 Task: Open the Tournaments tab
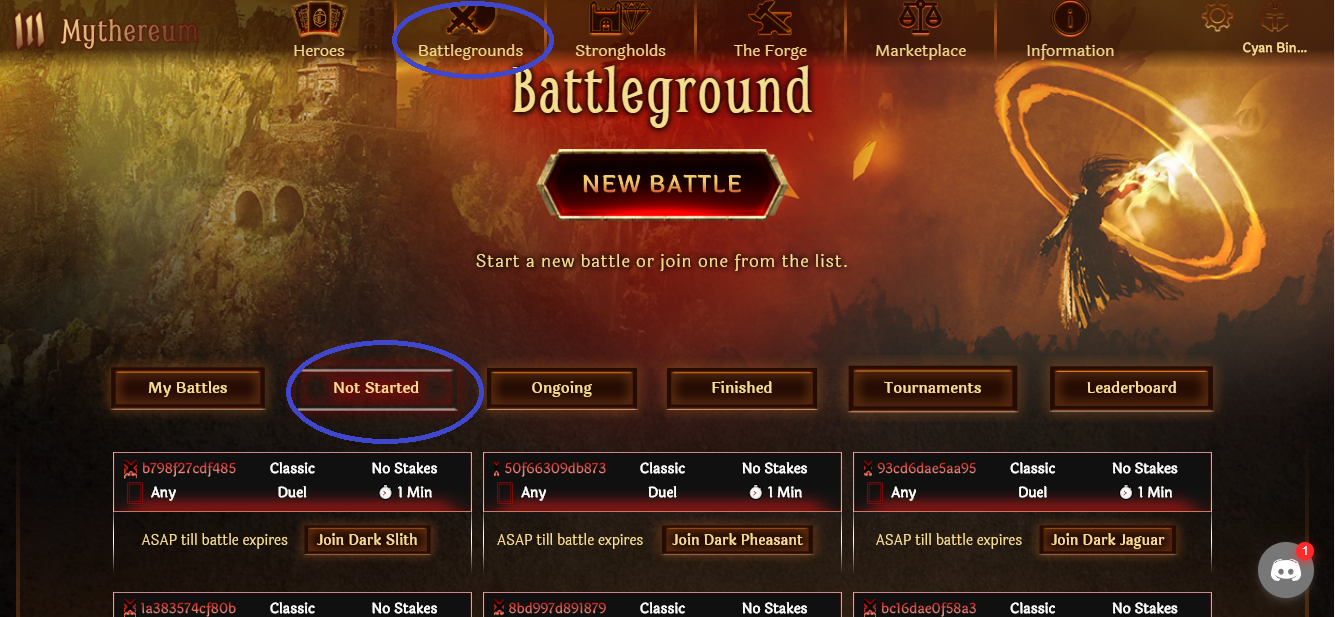pos(933,388)
